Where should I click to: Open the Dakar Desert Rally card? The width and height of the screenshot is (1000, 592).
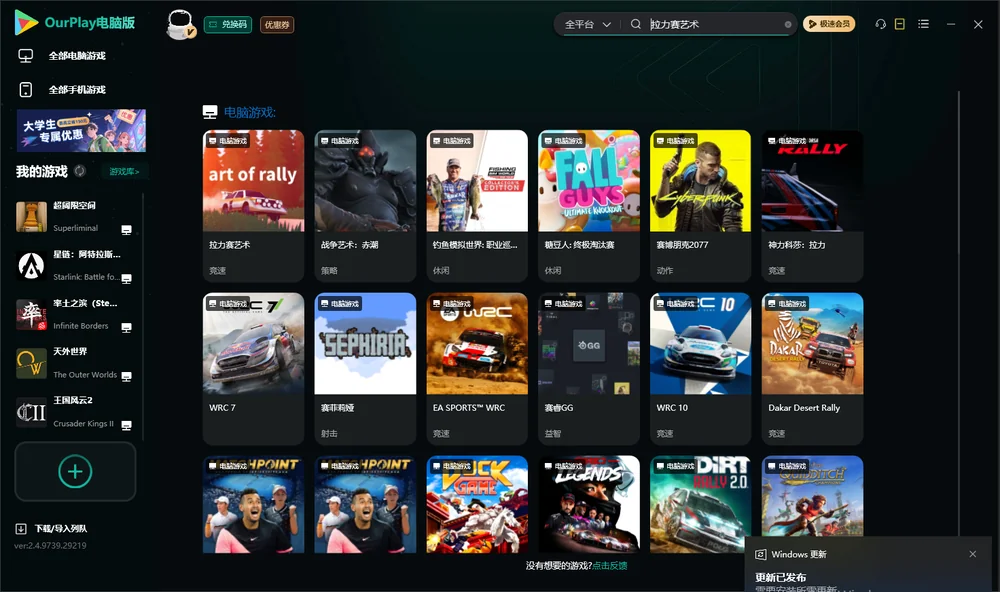pyautogui.click(x=812, y=368)
